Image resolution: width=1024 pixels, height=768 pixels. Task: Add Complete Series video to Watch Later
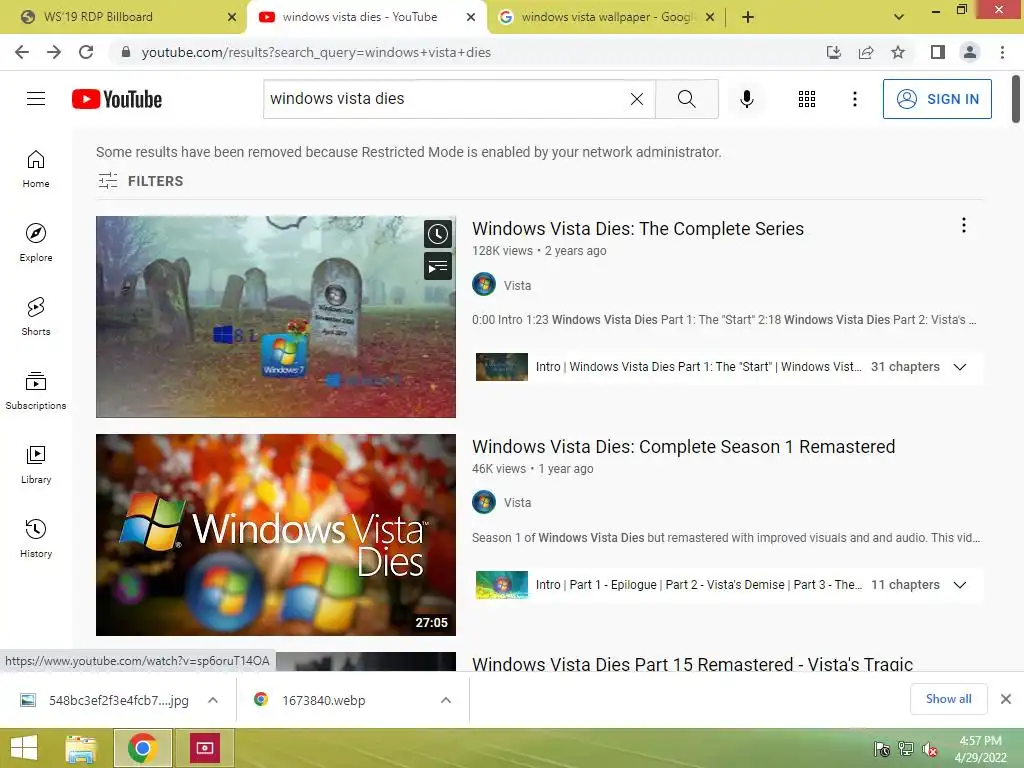tap(438, 234)
